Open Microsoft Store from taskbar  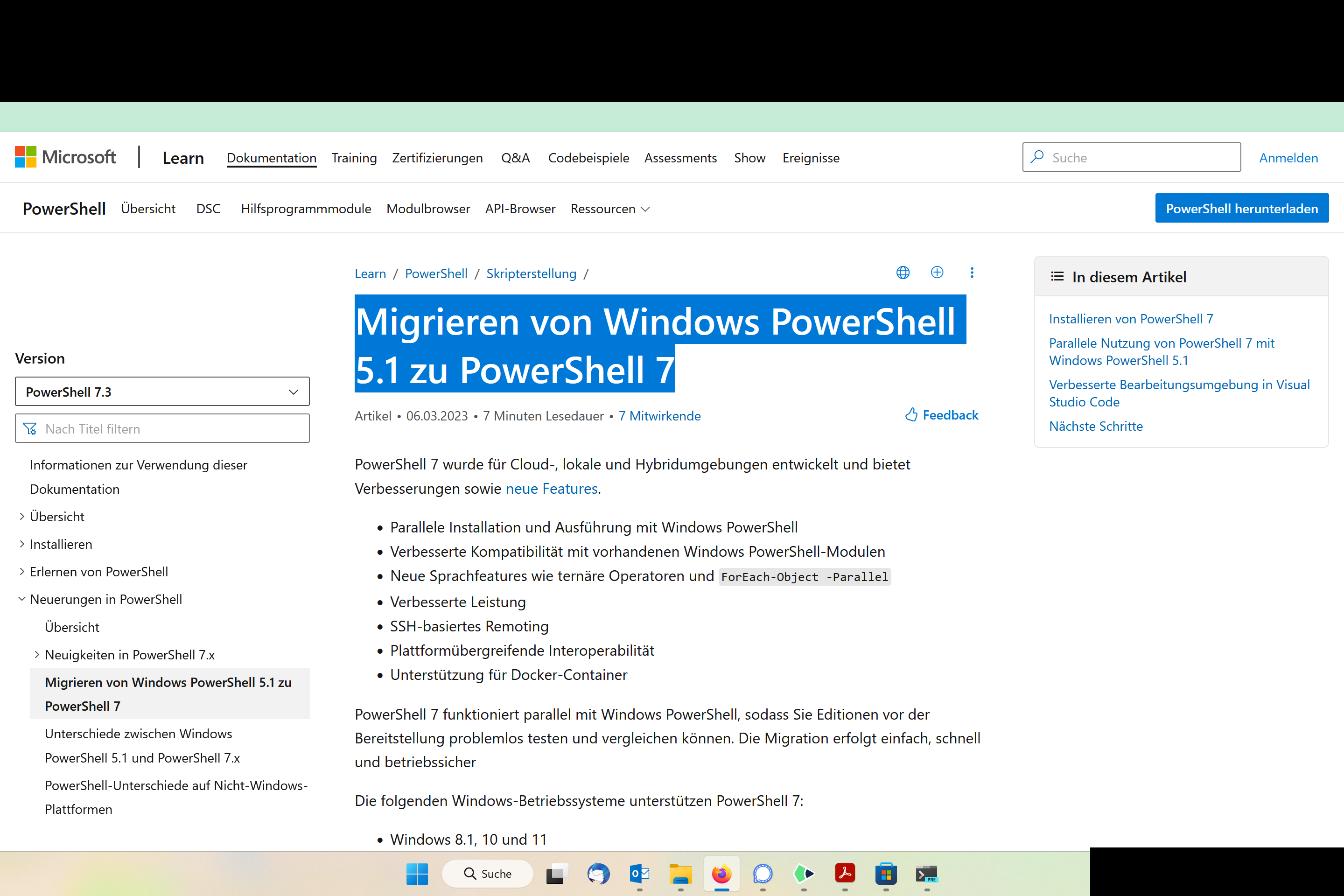tap(886, 874)
